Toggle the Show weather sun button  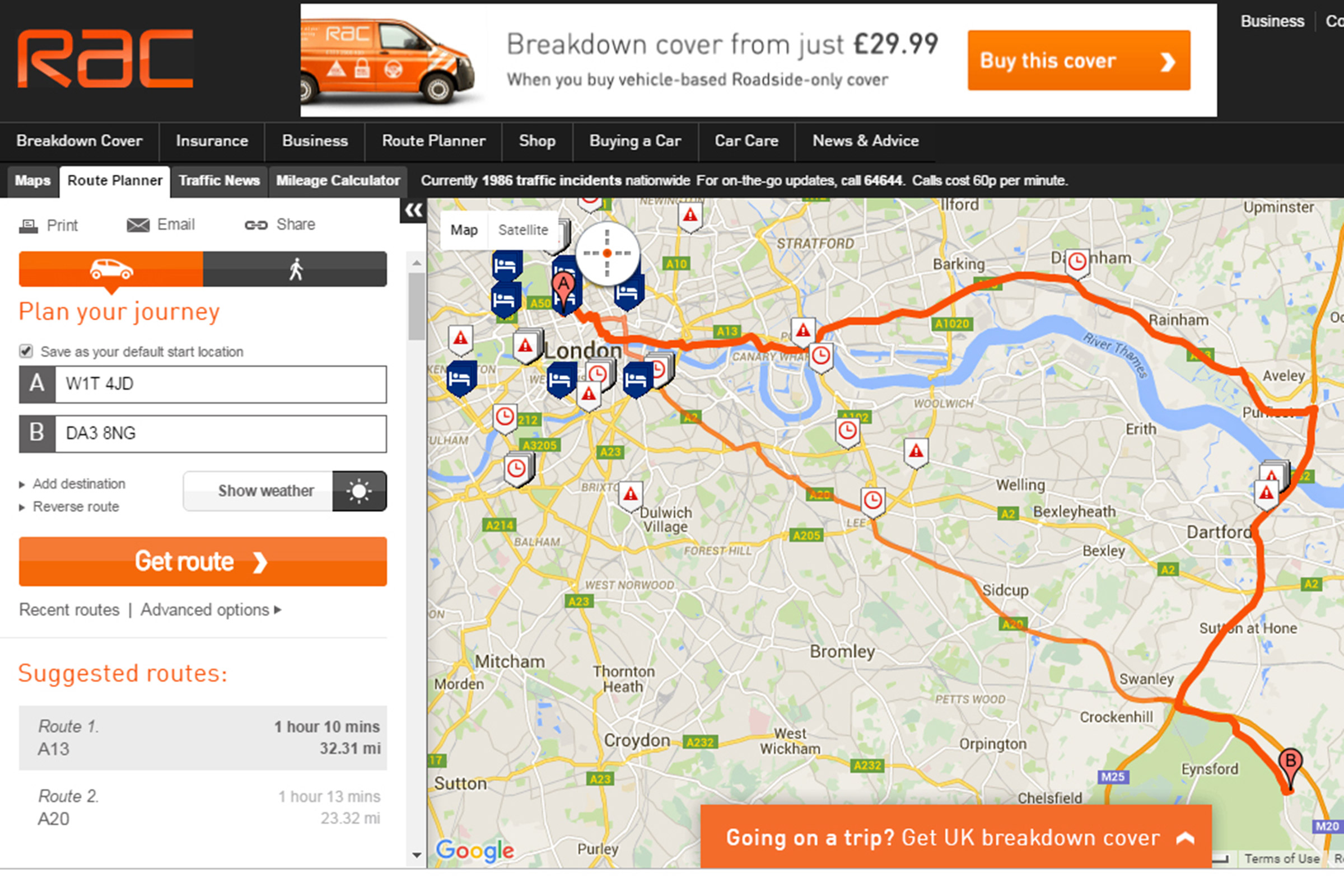[360, 491]
